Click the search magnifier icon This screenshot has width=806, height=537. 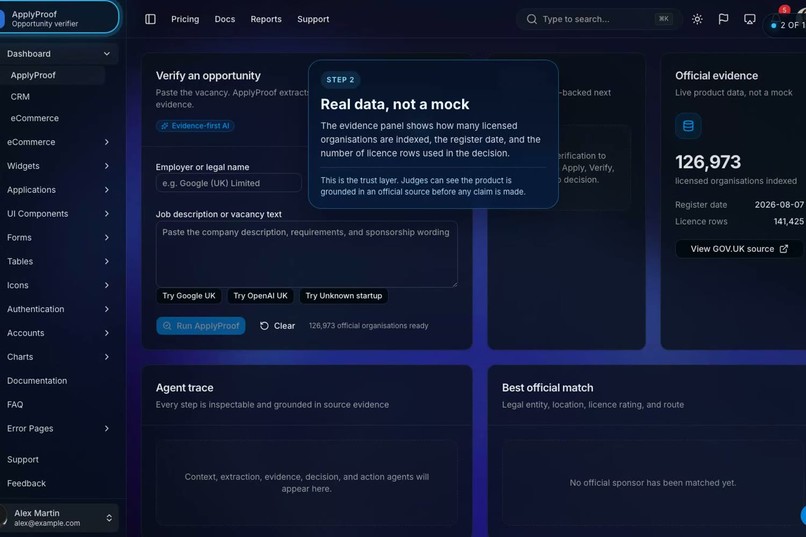click(532, 19)
